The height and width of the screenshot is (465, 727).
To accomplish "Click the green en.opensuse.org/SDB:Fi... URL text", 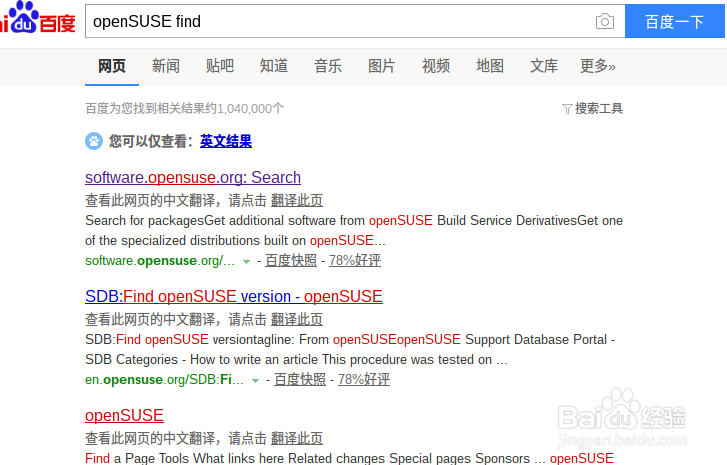I will tap(164, 380).
